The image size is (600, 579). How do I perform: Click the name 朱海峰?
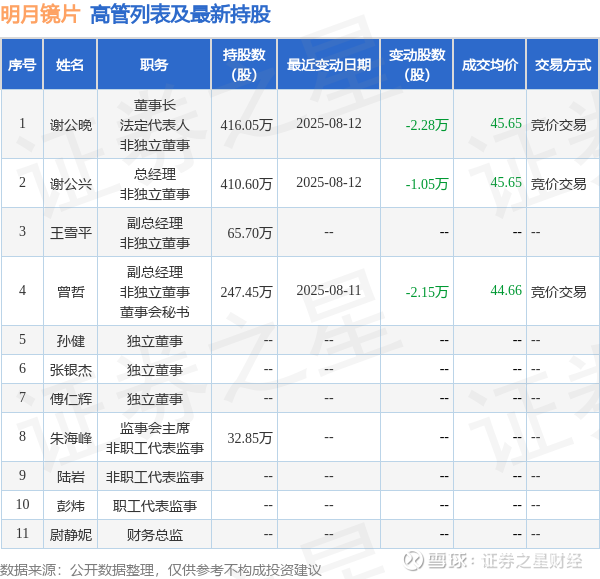pos(71,438)
